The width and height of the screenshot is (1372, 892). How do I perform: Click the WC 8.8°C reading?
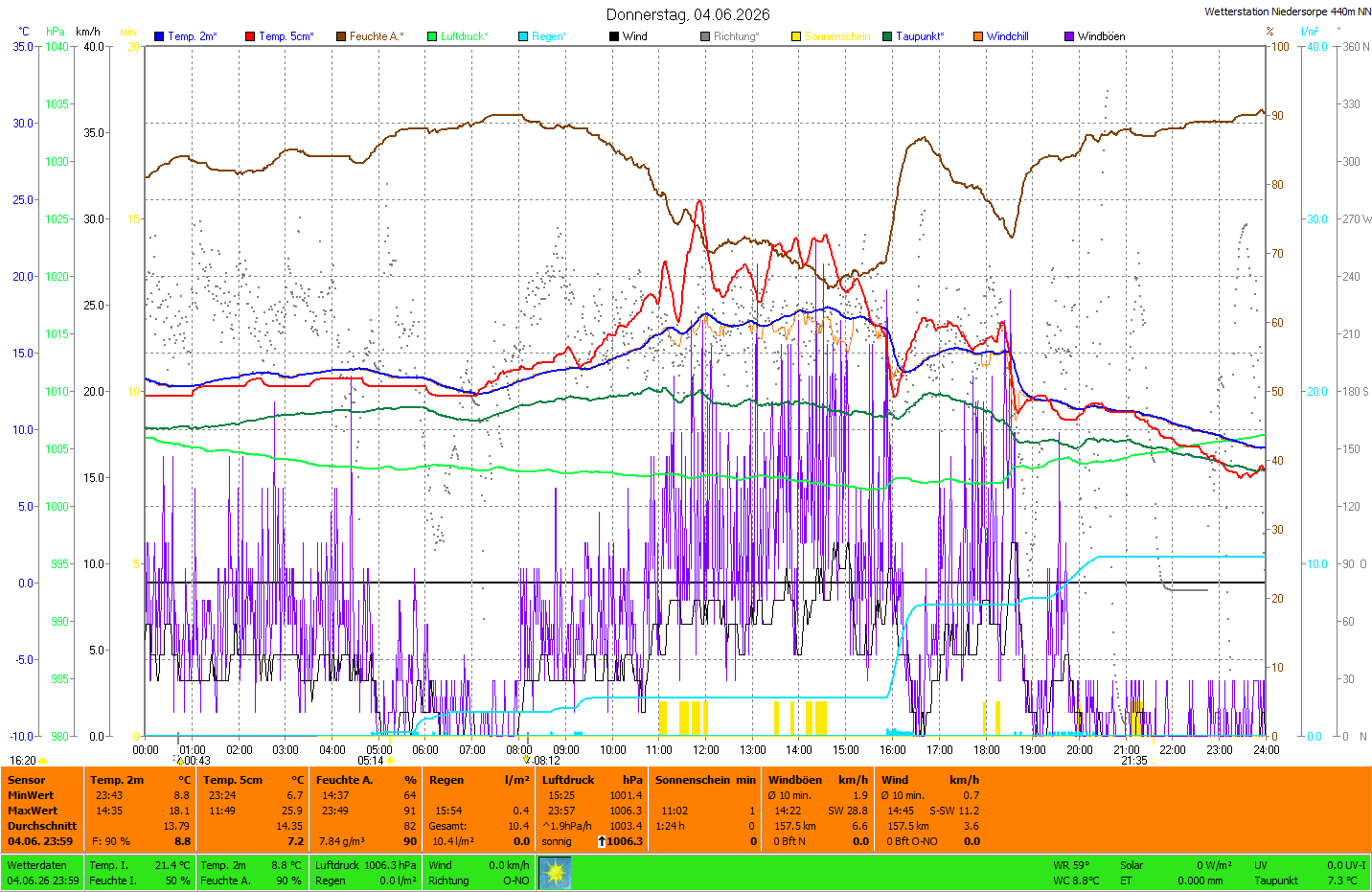click(1076, 881)
